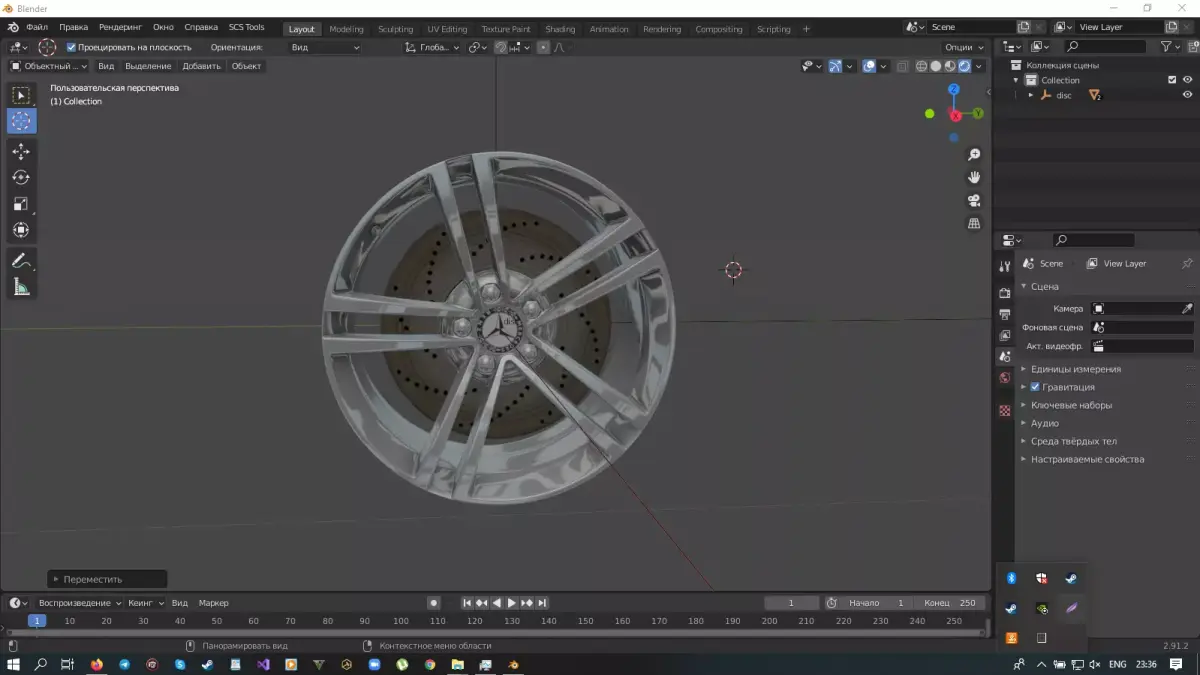Image resolution: width=1200 pixels, height=675 pixels.
Task: Open the Опции dropdown
Action: [x=963, y=47]
